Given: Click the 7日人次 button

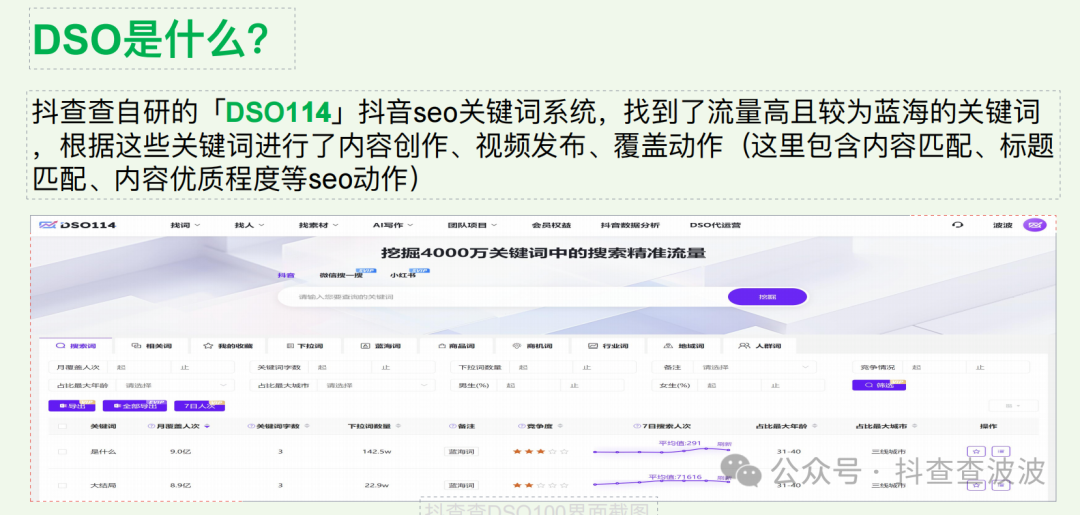Looking at the screenshot, I should pos(200,406).
